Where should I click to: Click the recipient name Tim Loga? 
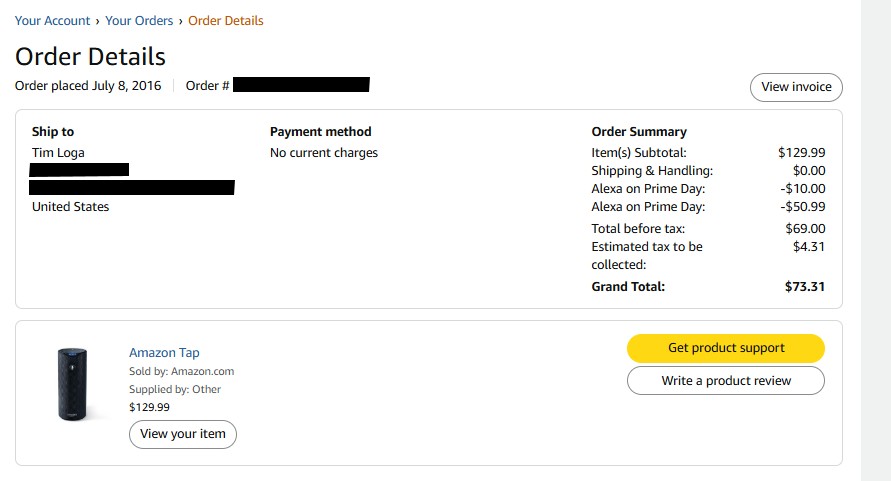pyautogui.click(x=60, y=153)
